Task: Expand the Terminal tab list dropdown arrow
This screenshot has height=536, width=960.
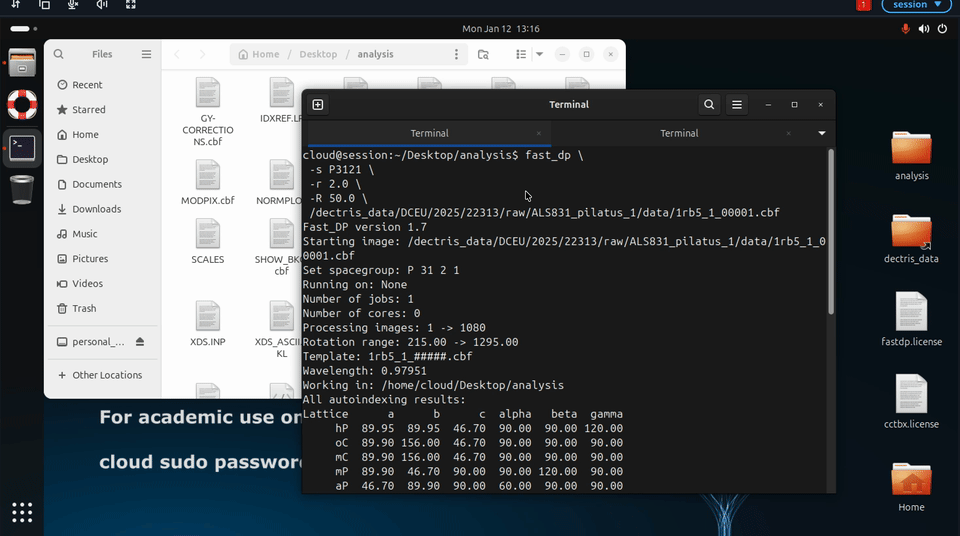Action: (822, 133)
